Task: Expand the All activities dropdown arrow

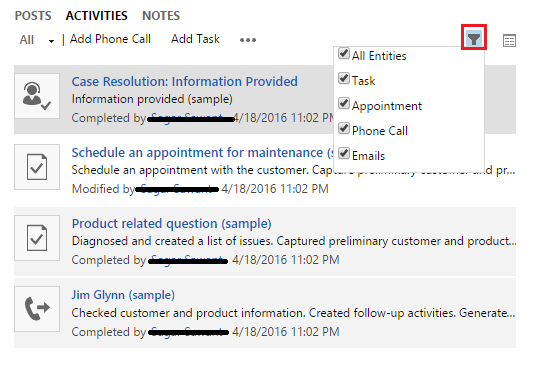Action: coord(51,41)
